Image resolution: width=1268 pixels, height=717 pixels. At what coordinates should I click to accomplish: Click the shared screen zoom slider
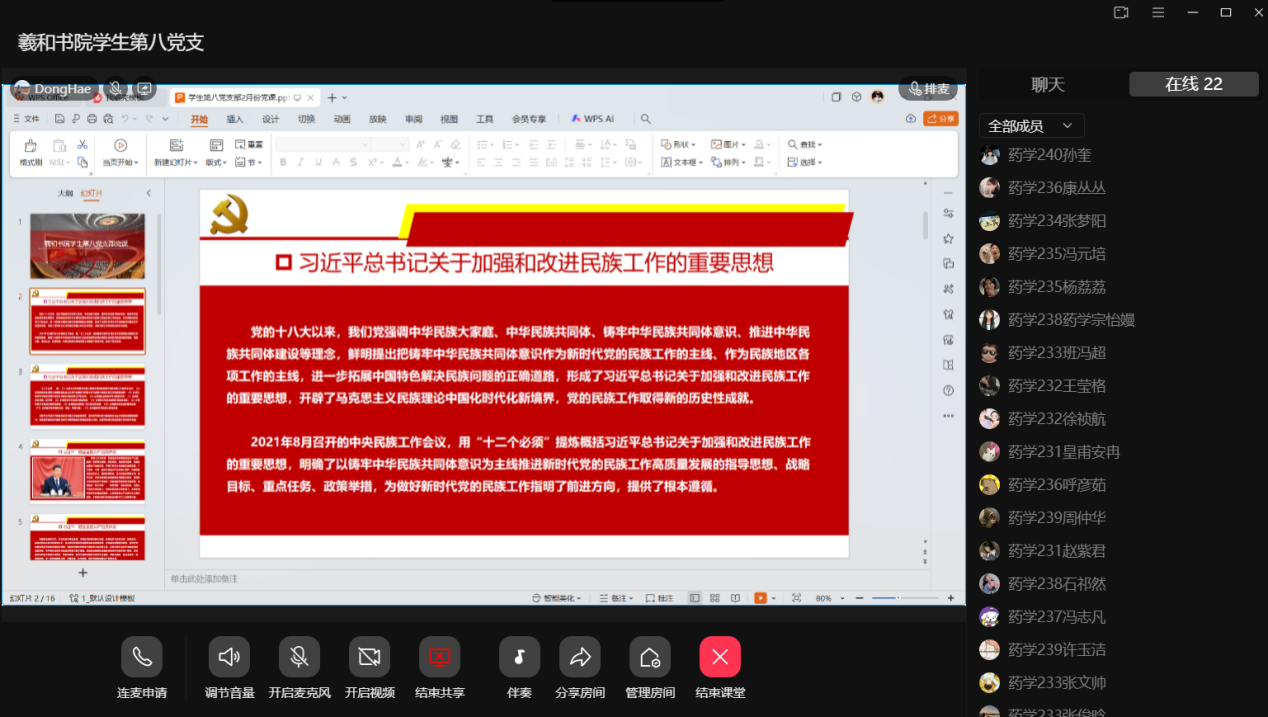coord(897,598)
